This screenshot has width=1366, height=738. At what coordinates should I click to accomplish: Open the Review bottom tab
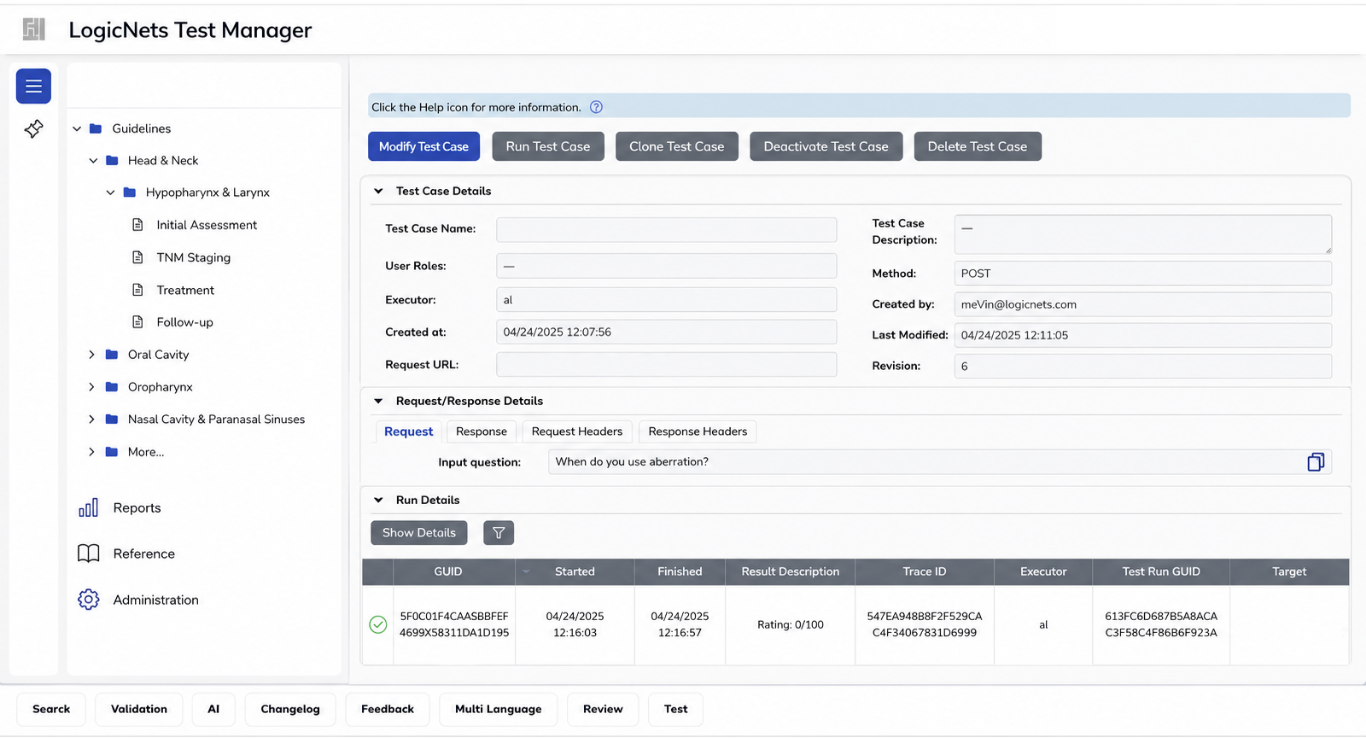tap(603, 709)
